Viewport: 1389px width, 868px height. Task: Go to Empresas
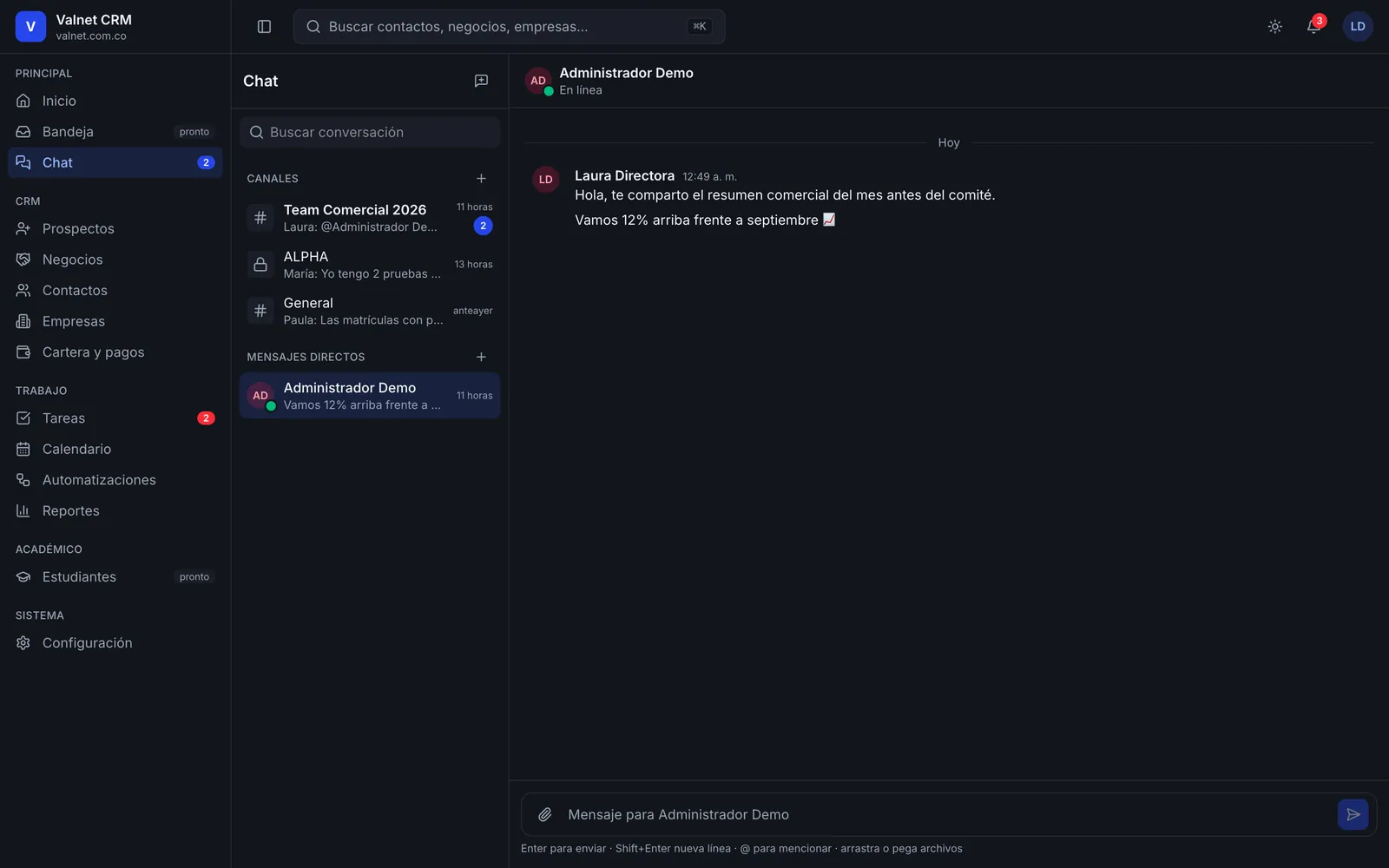point(115,321)
